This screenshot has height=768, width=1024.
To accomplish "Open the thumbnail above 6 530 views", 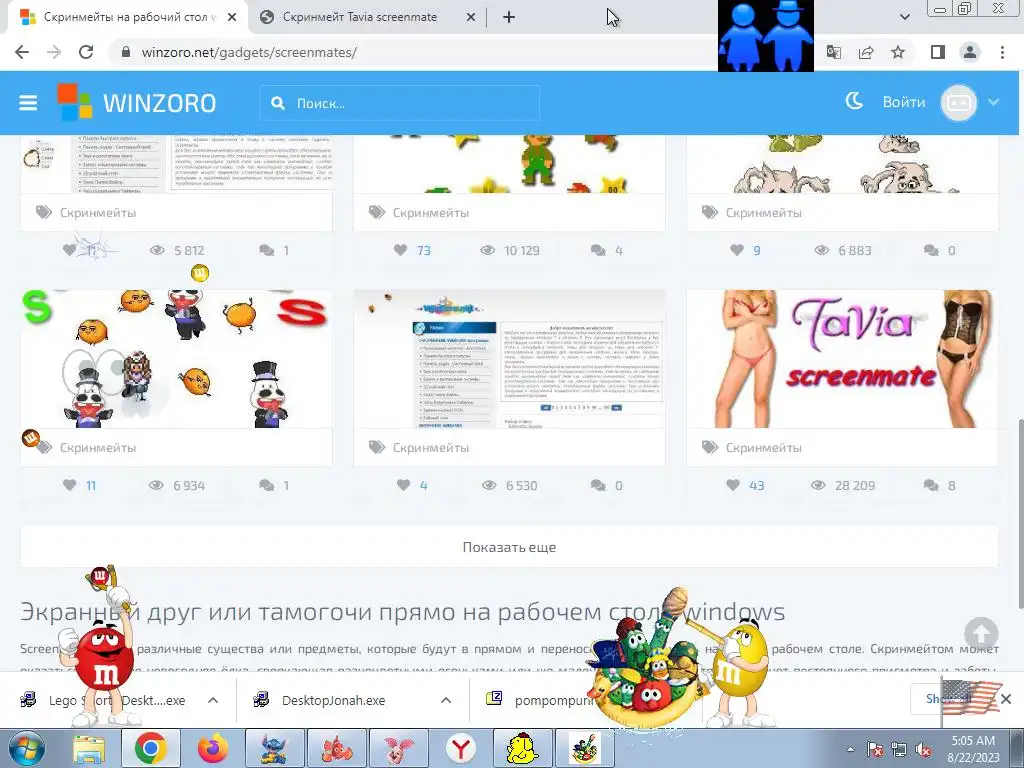I will tap(509, 359).
